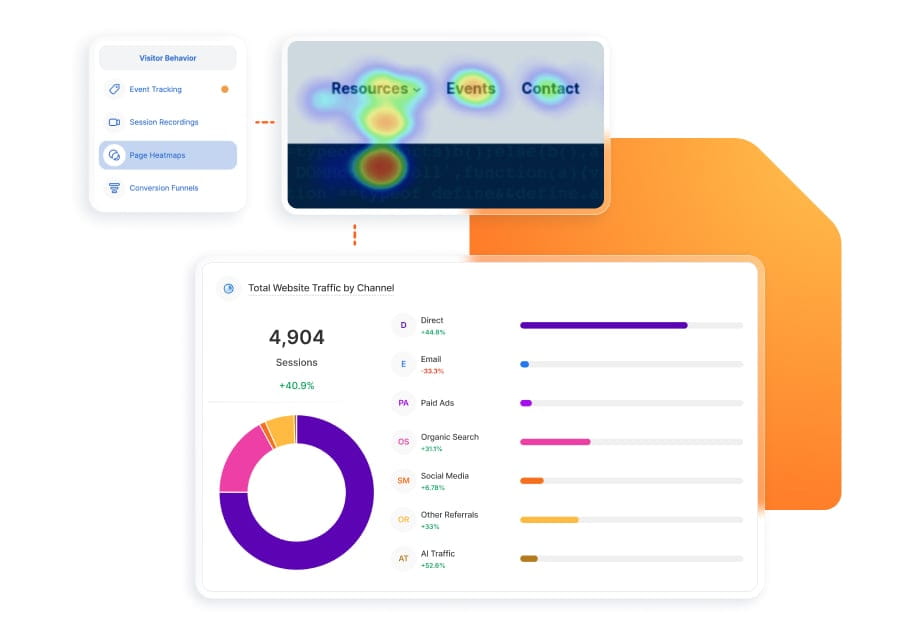900x630 pixels.
Task: Click the E badge next to Email
Action: 403,363
